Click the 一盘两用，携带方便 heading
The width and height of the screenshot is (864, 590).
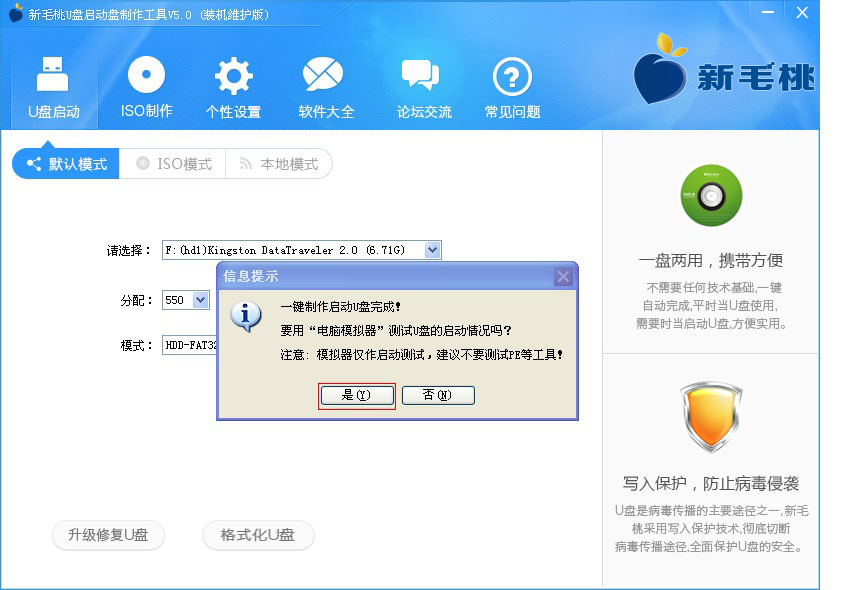[711, 261]
